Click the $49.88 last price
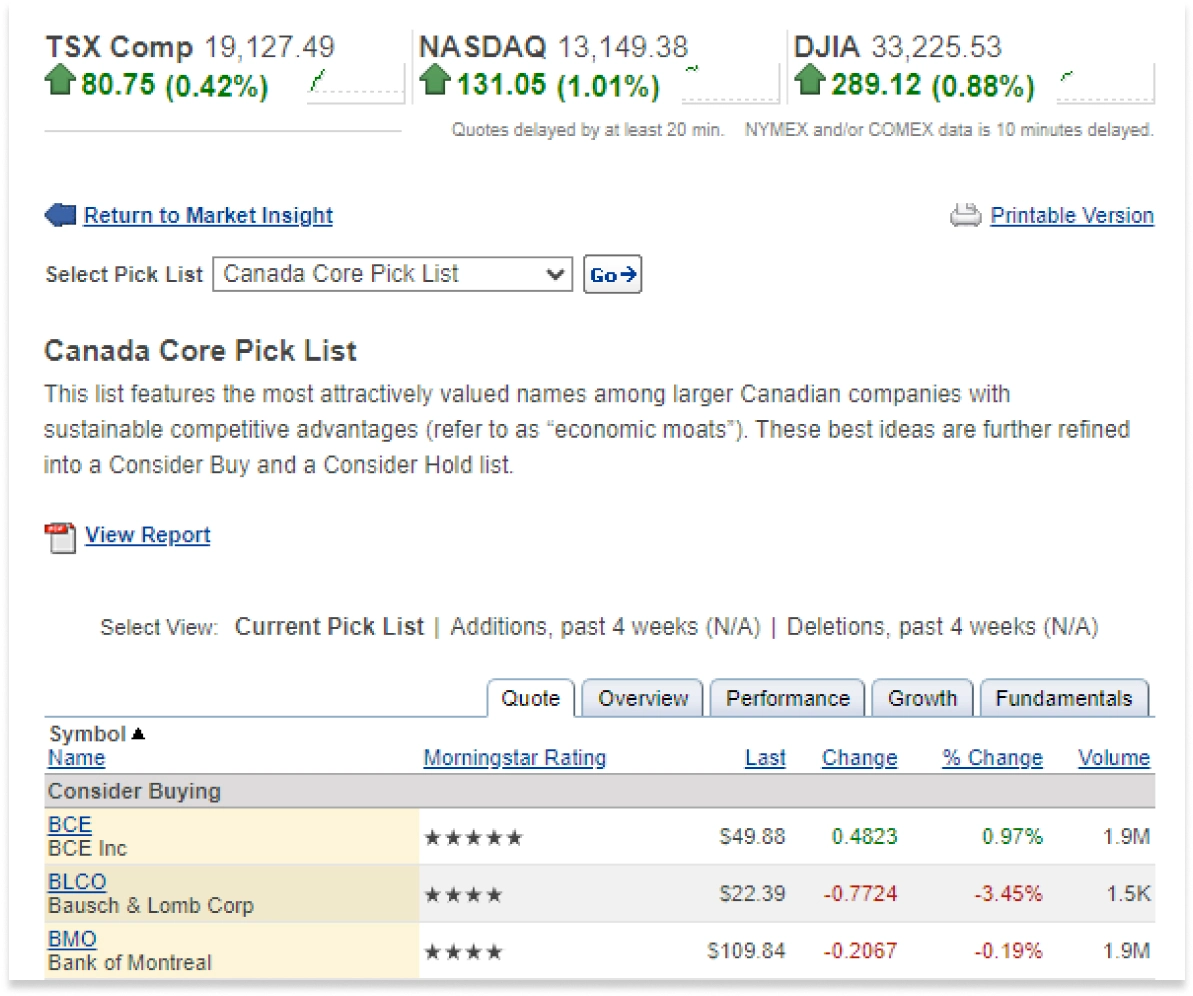Screen dimensions: 1193x996 click(752, 837)
